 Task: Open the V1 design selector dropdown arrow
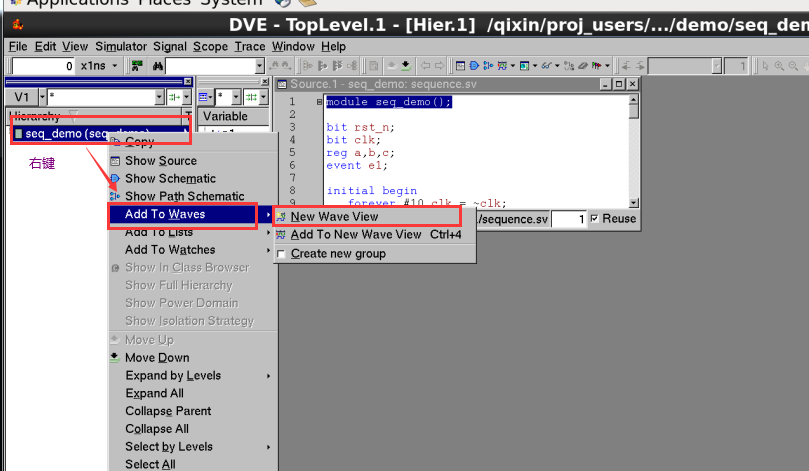42,97
